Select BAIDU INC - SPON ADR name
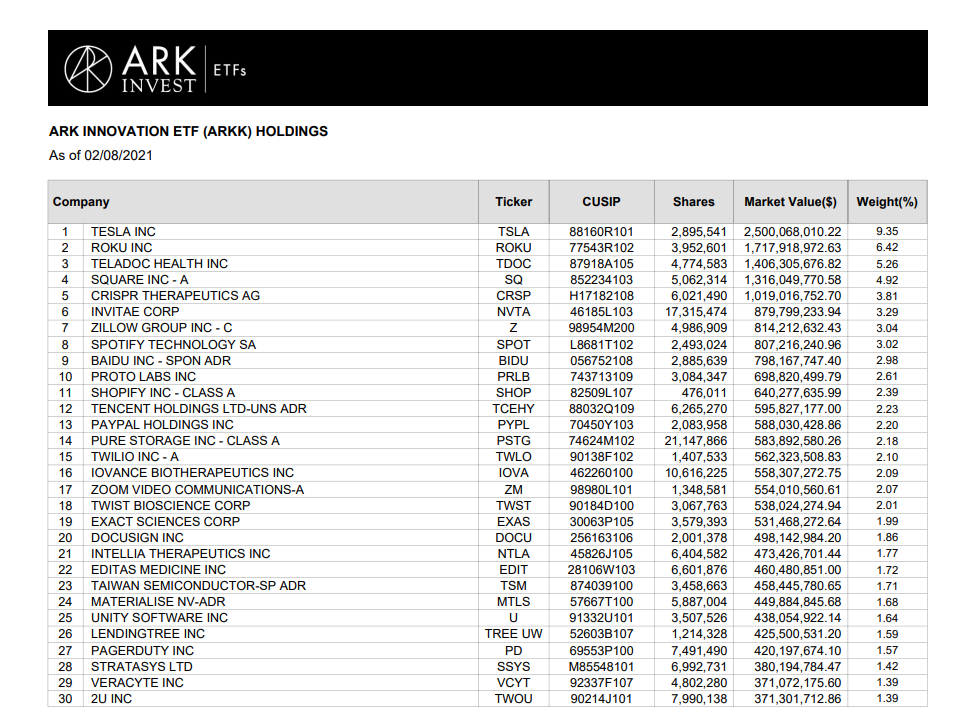The width and height of the screenshot is (972, 707). [x=161, y=361]
